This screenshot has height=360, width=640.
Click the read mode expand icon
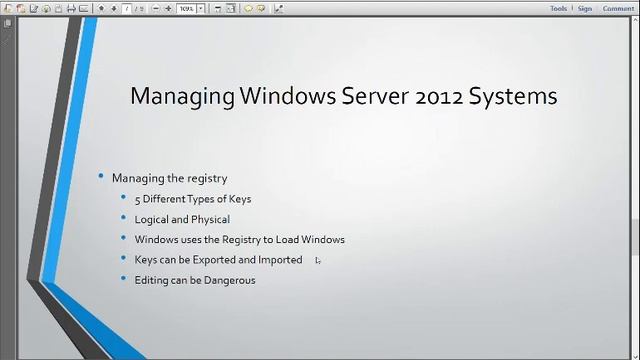coord(279,8)
